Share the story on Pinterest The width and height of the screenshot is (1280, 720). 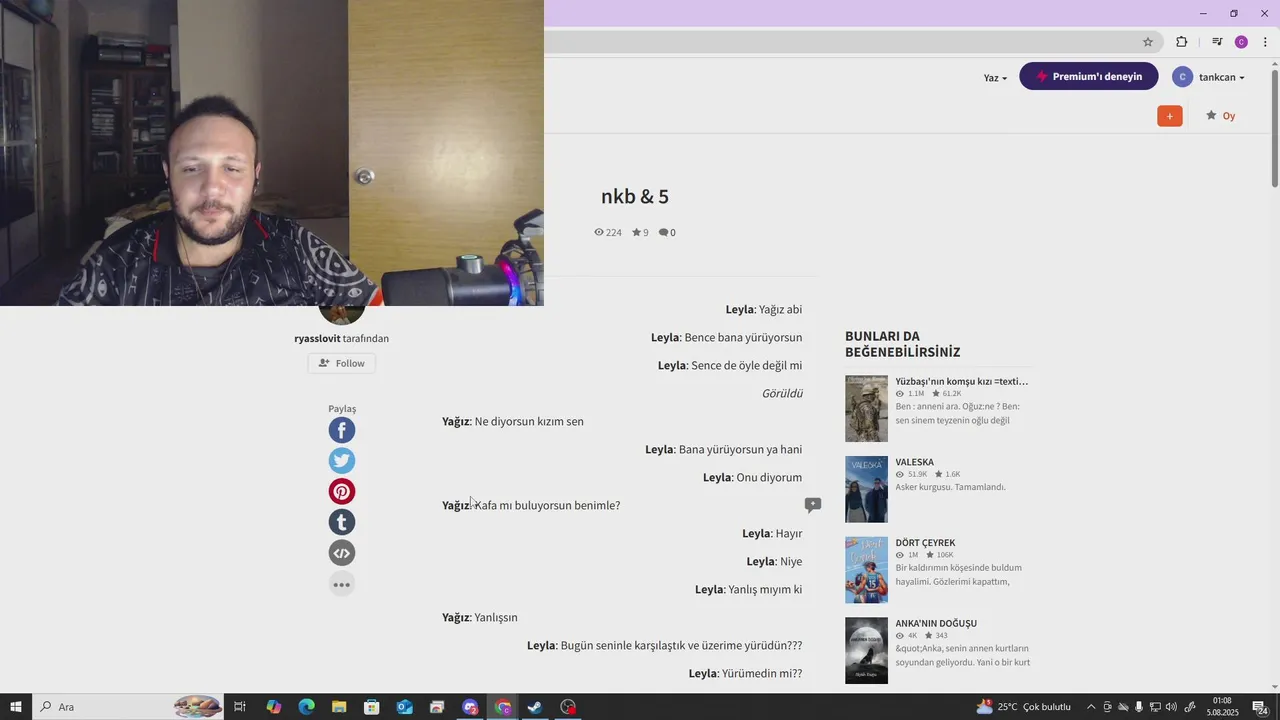[342, 491]
